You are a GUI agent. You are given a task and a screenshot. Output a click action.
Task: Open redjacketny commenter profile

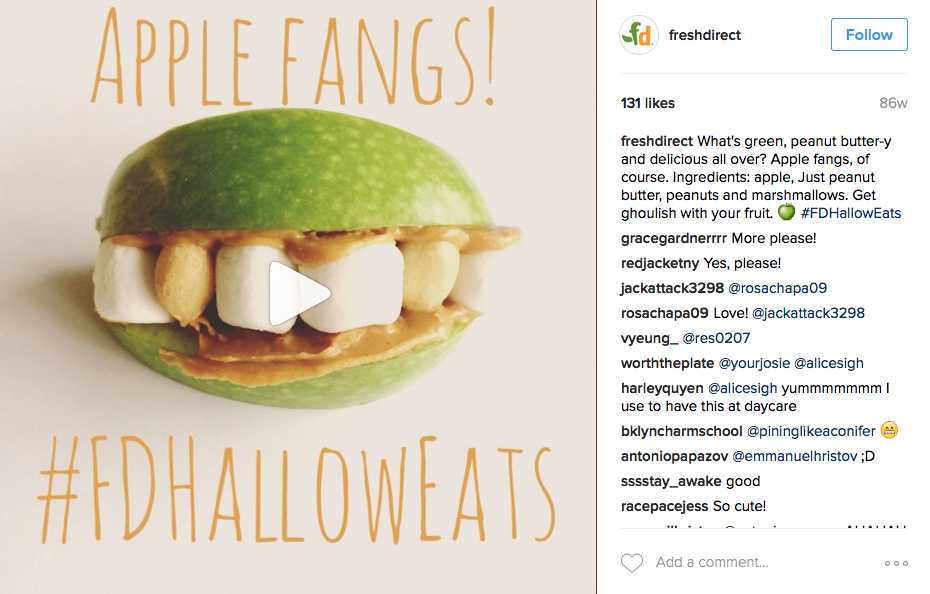659,263
